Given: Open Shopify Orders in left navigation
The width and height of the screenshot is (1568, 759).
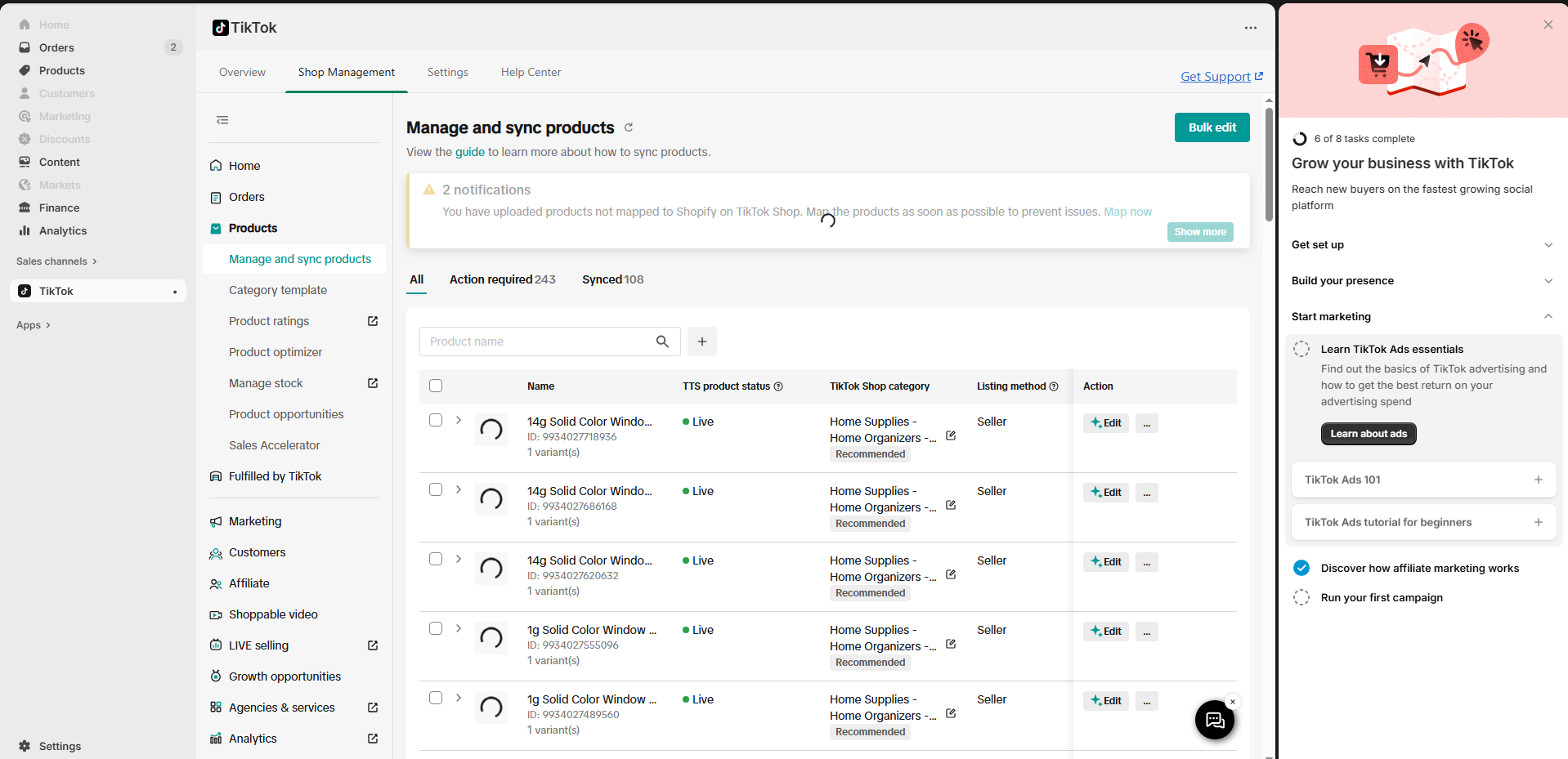Looking at the screenshot, I should (x=56, y=47).
